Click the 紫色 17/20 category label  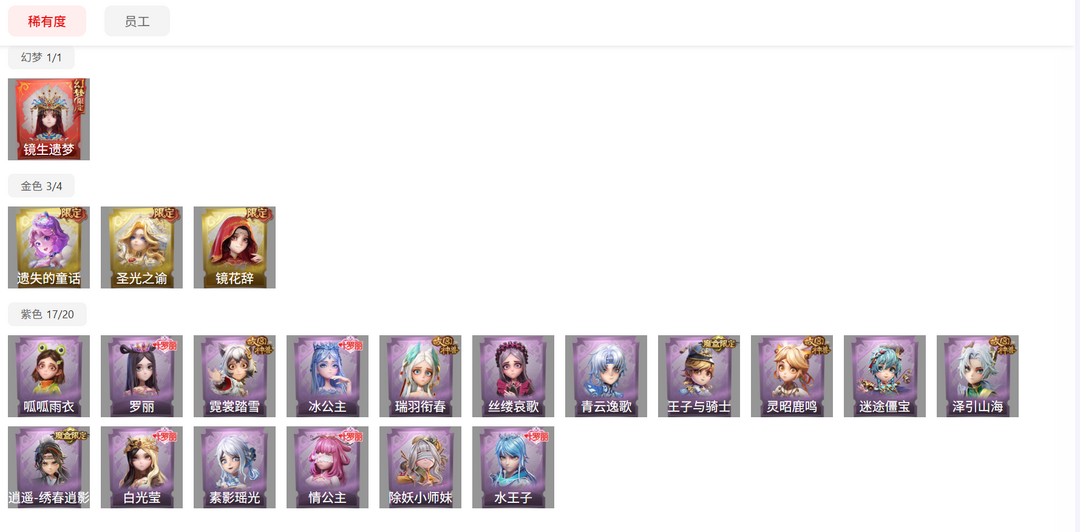(48, 314)
